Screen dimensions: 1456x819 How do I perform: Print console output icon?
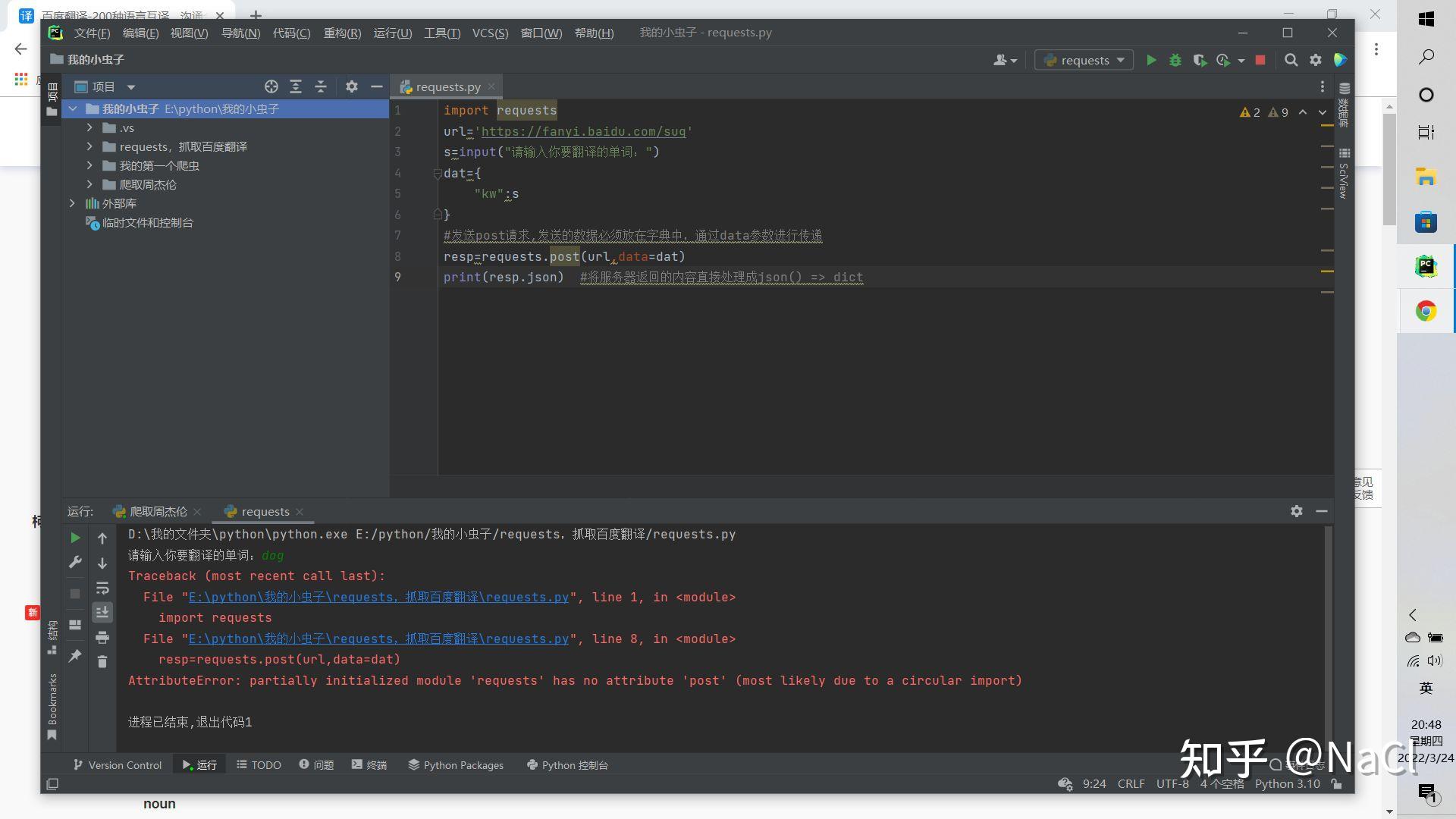tap(102, 638)
